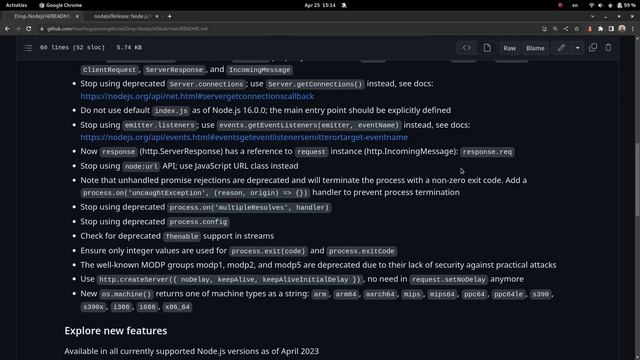
Task: Click the response.req code snippet
Action: [x=487, y=152]
